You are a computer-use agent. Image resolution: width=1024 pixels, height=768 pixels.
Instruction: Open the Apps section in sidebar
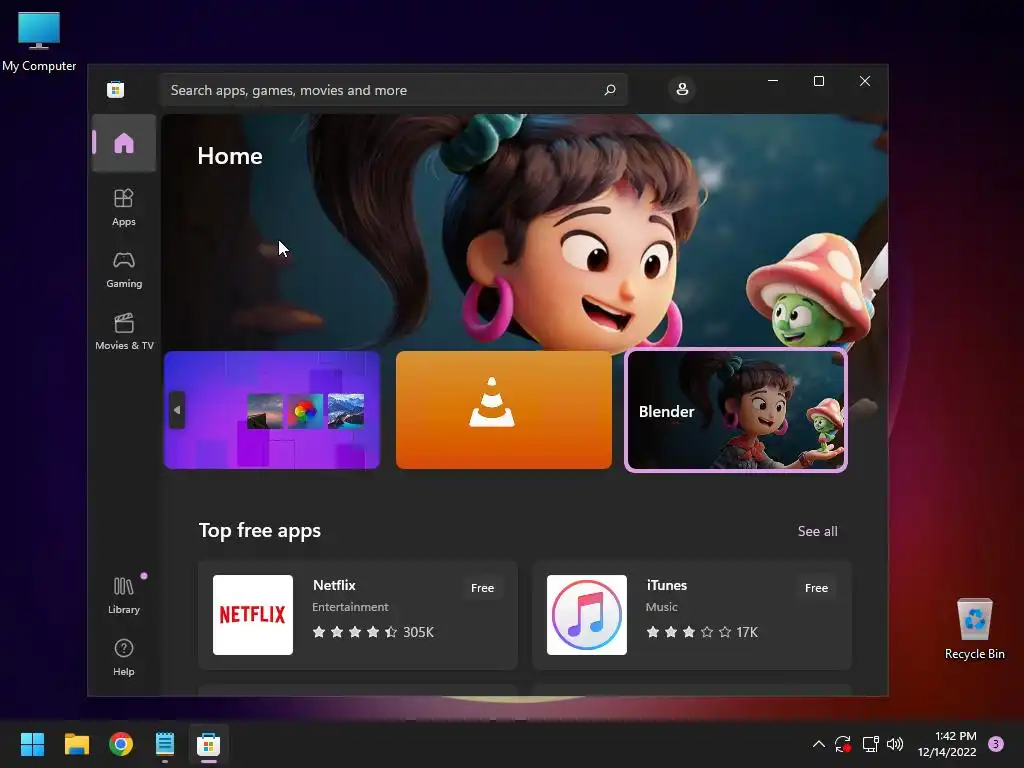click(123, 207)
